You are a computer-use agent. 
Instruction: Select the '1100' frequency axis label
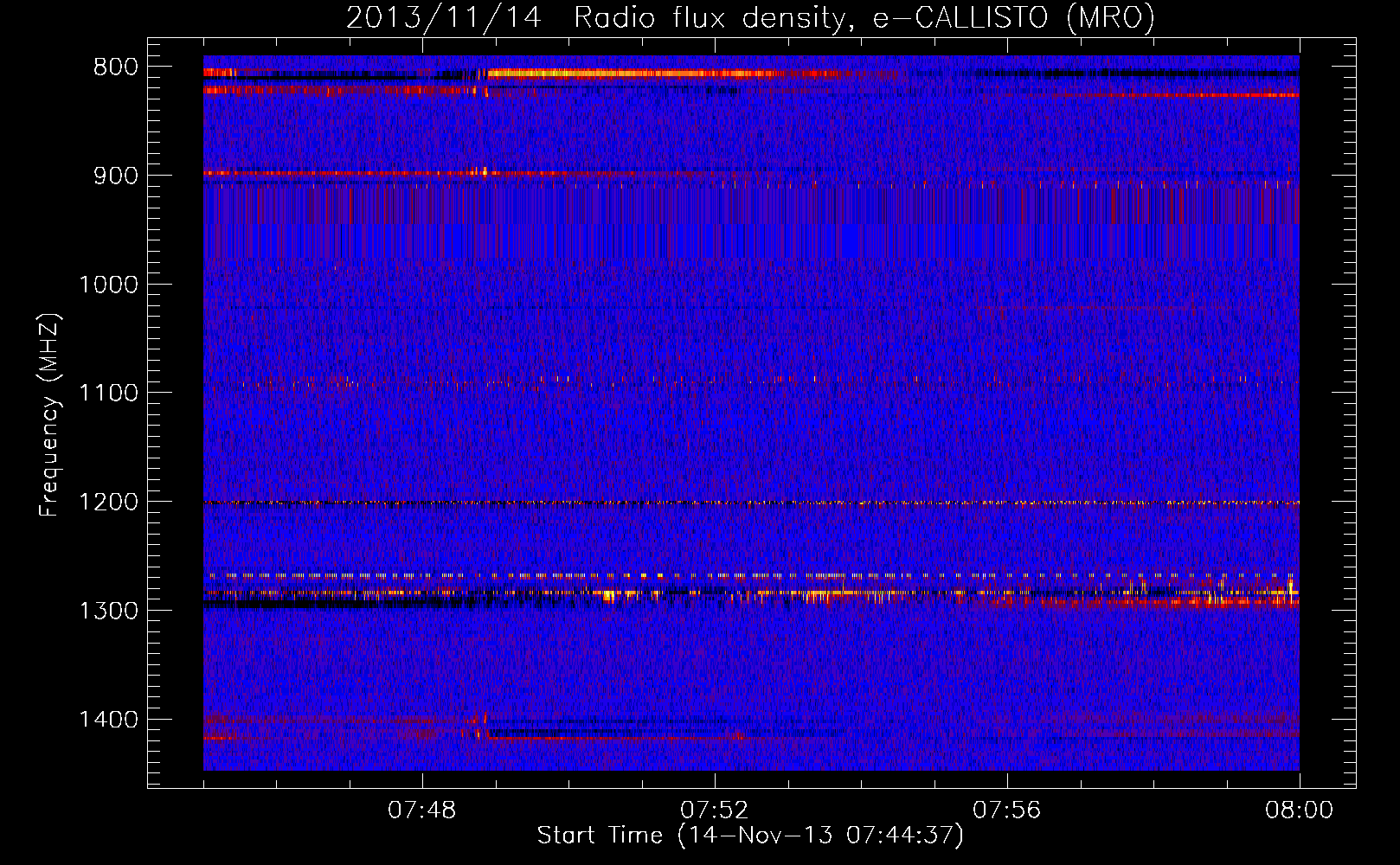tap(108, 394)
